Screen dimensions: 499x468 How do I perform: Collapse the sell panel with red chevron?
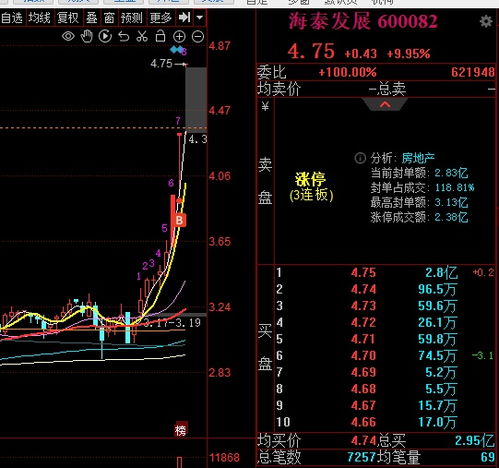pos(385,104)
